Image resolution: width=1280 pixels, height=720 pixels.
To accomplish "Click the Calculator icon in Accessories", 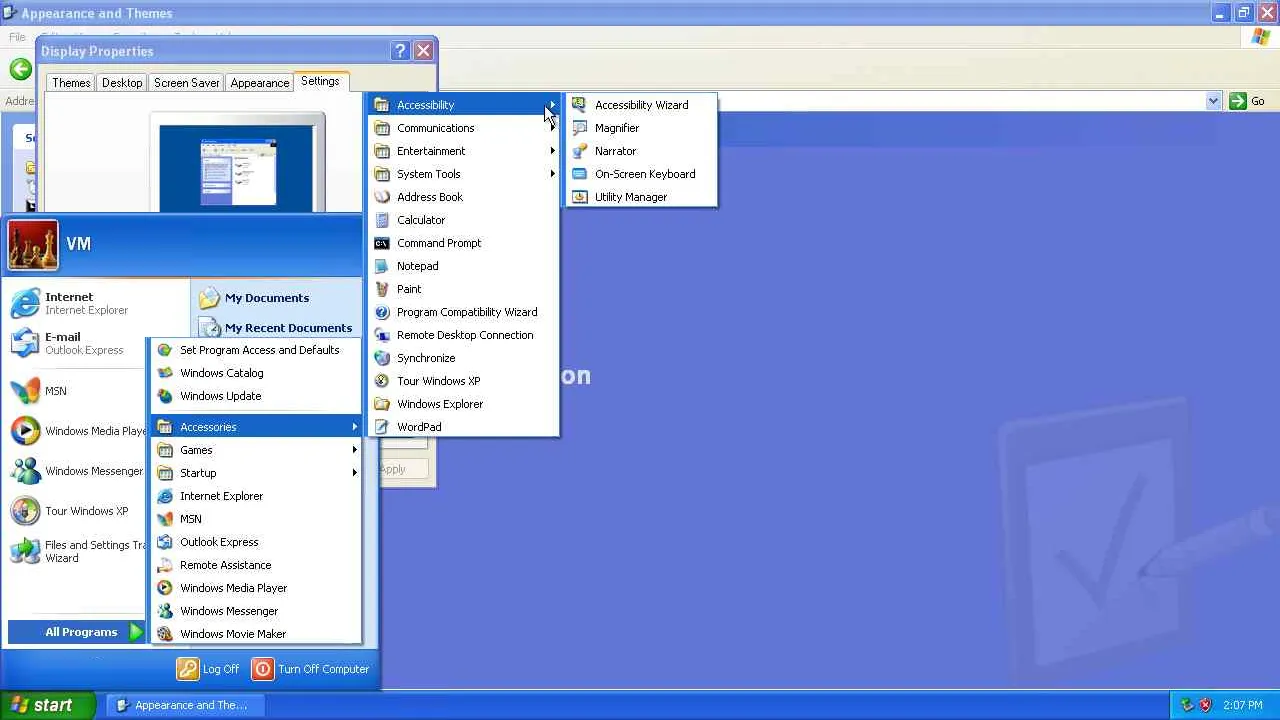I will [x=381, y=220].
